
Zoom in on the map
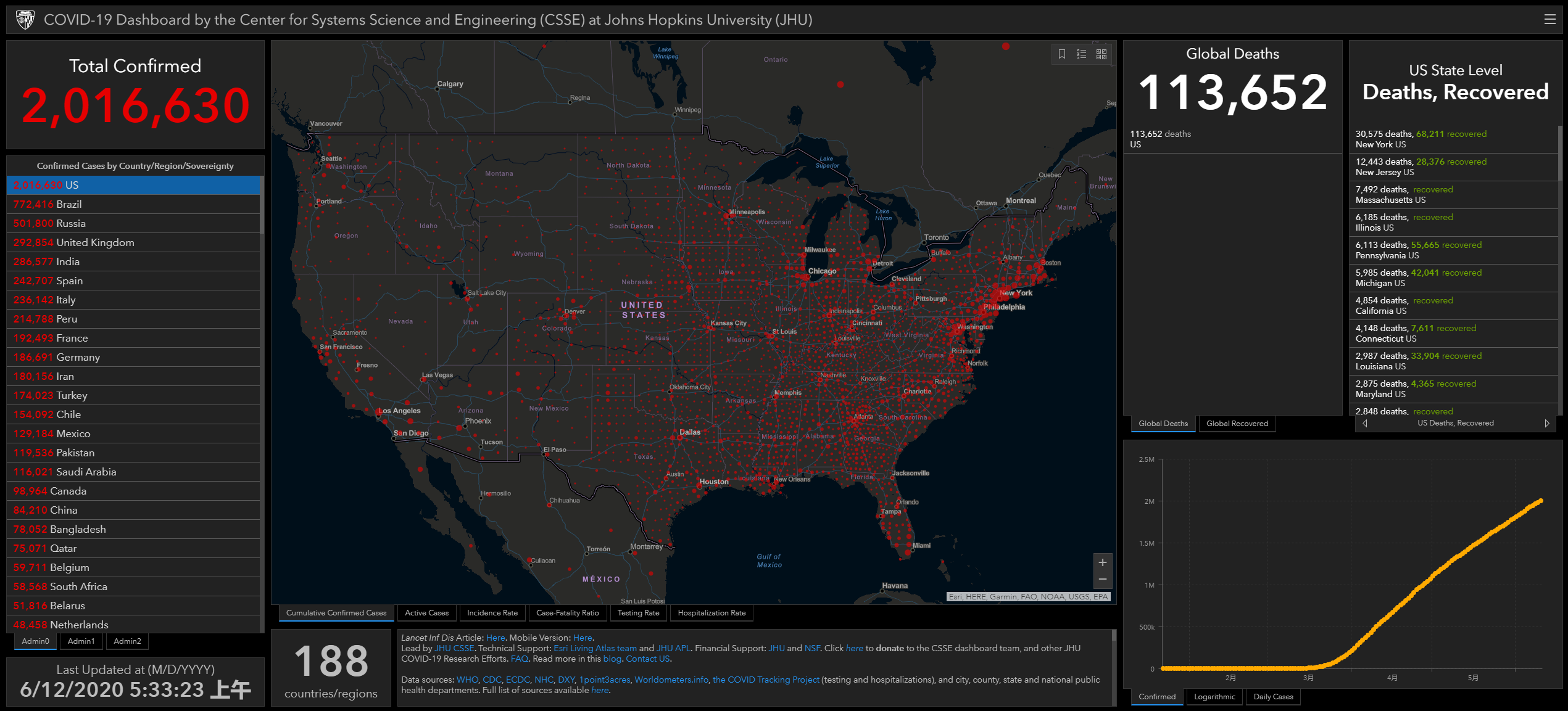[x=1102, y=562]
